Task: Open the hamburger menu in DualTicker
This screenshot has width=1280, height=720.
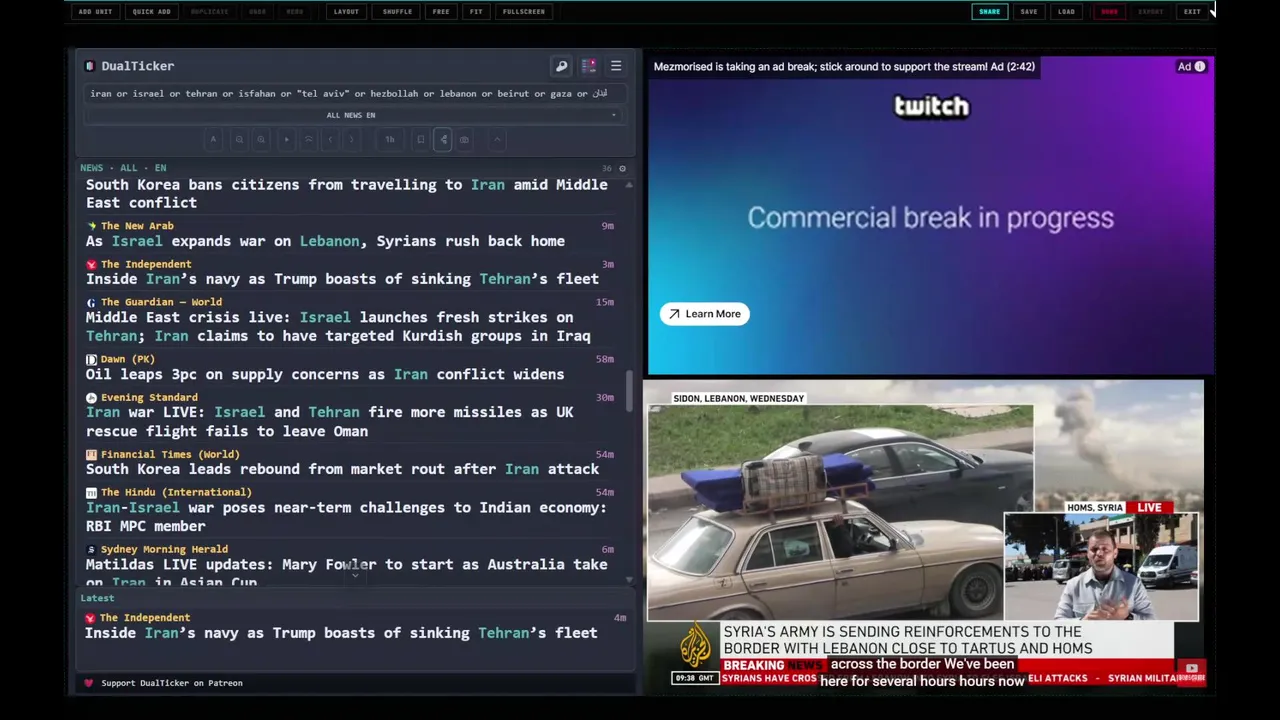Action: point(616,66)
